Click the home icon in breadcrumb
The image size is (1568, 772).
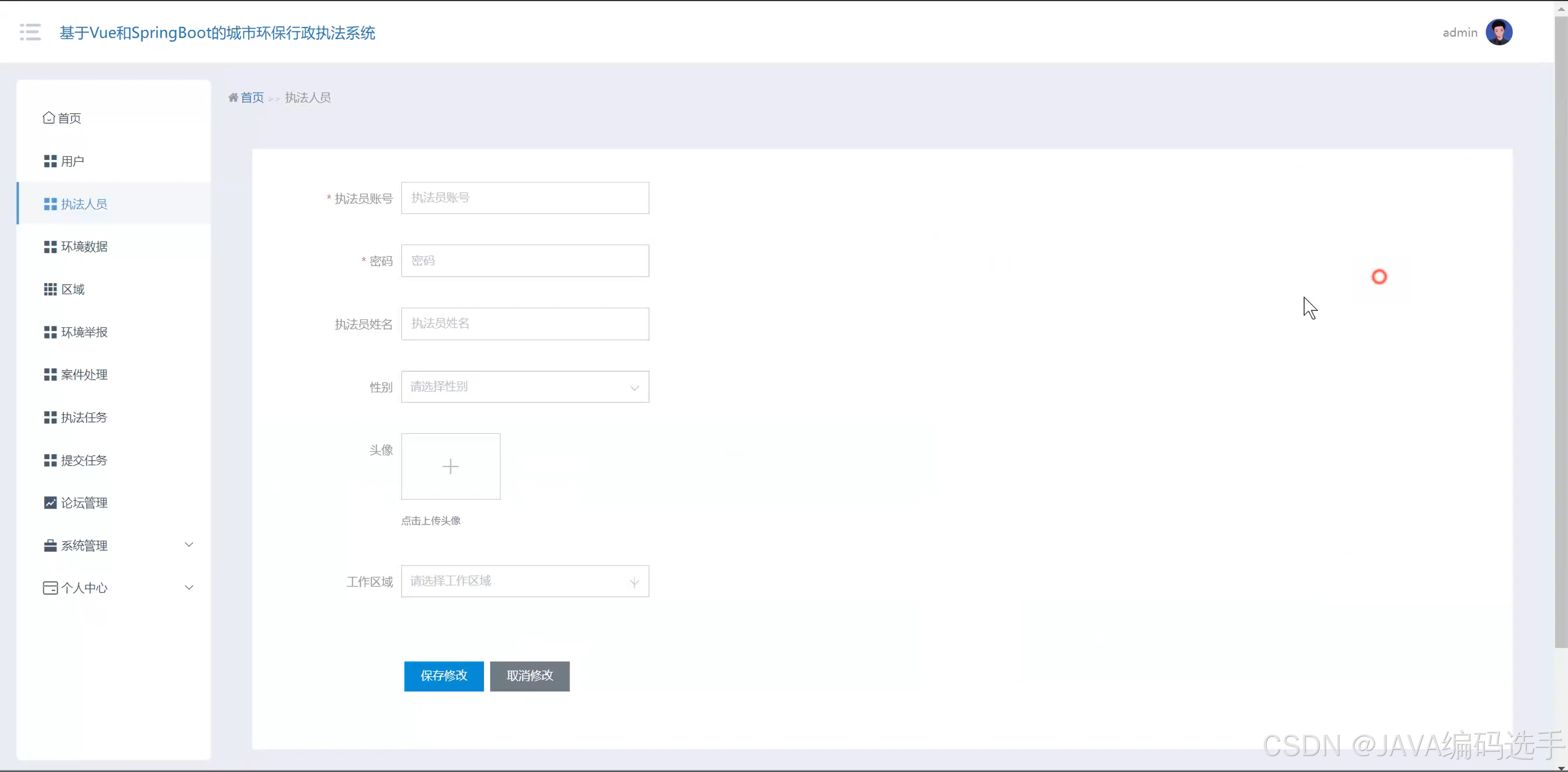tap(233, 98)
